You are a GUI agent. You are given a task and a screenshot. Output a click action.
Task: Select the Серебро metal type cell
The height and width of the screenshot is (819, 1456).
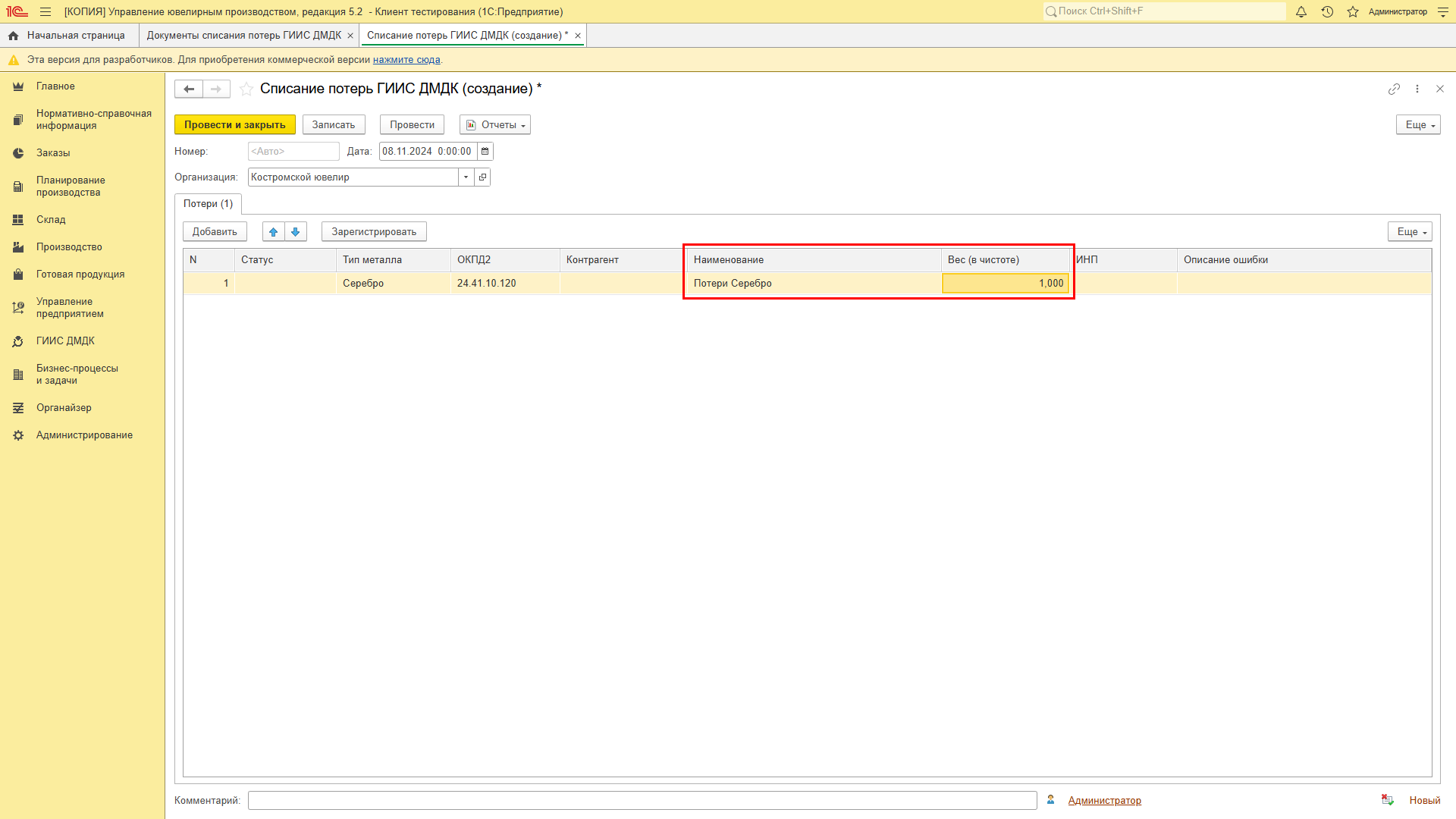(393, 284)
